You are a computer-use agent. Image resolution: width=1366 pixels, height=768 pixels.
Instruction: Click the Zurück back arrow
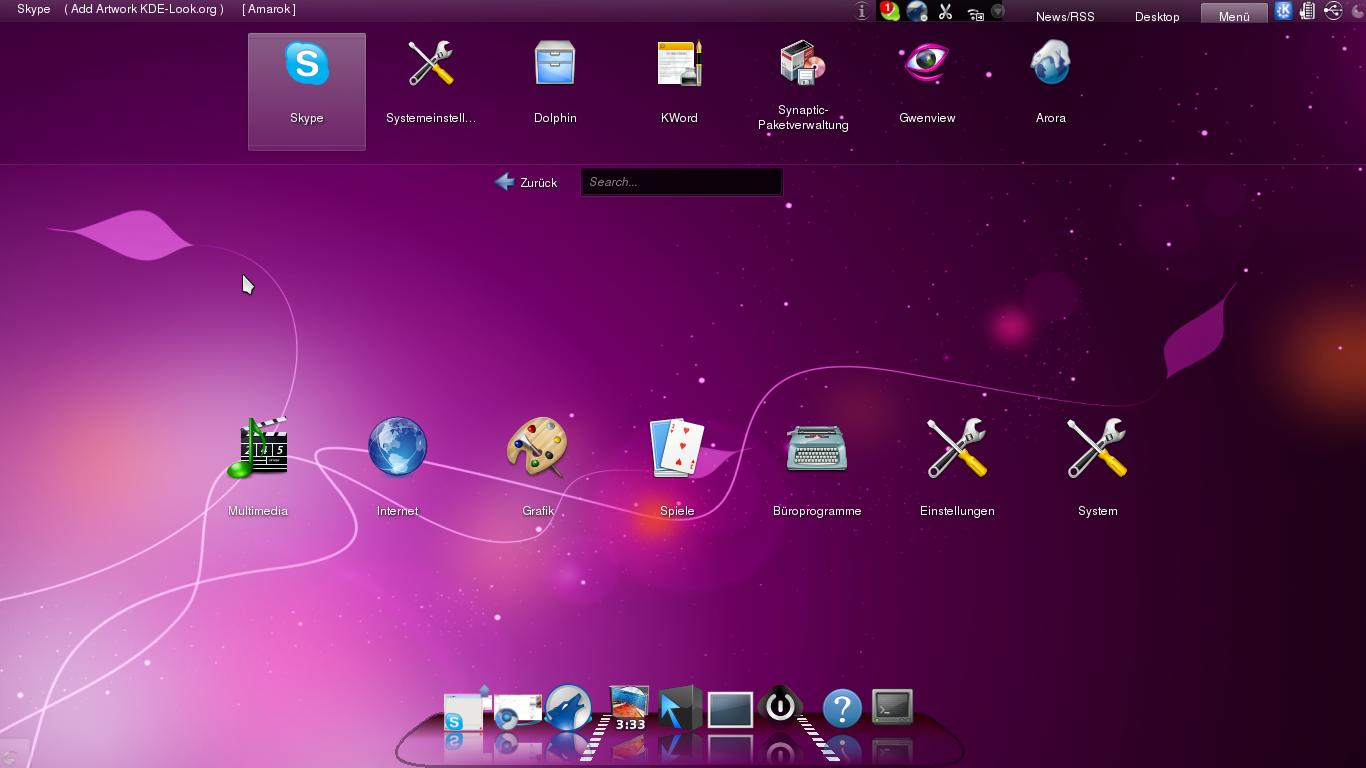point(526,182)
